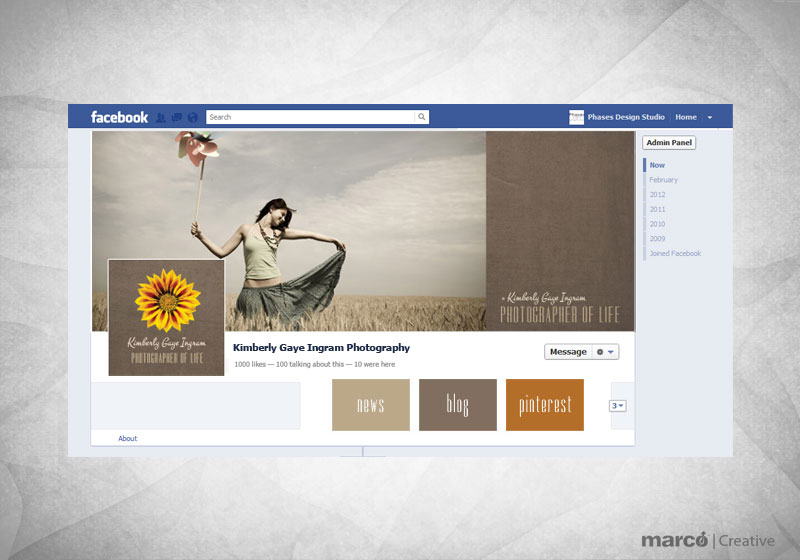
Task: Focus the Search input field
Action: pyautogui.click(x=310, y=117)
